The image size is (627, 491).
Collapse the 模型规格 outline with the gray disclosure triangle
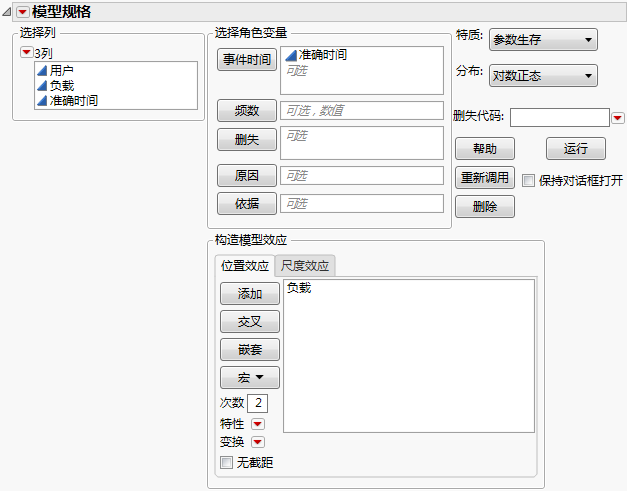click(6, 12)
